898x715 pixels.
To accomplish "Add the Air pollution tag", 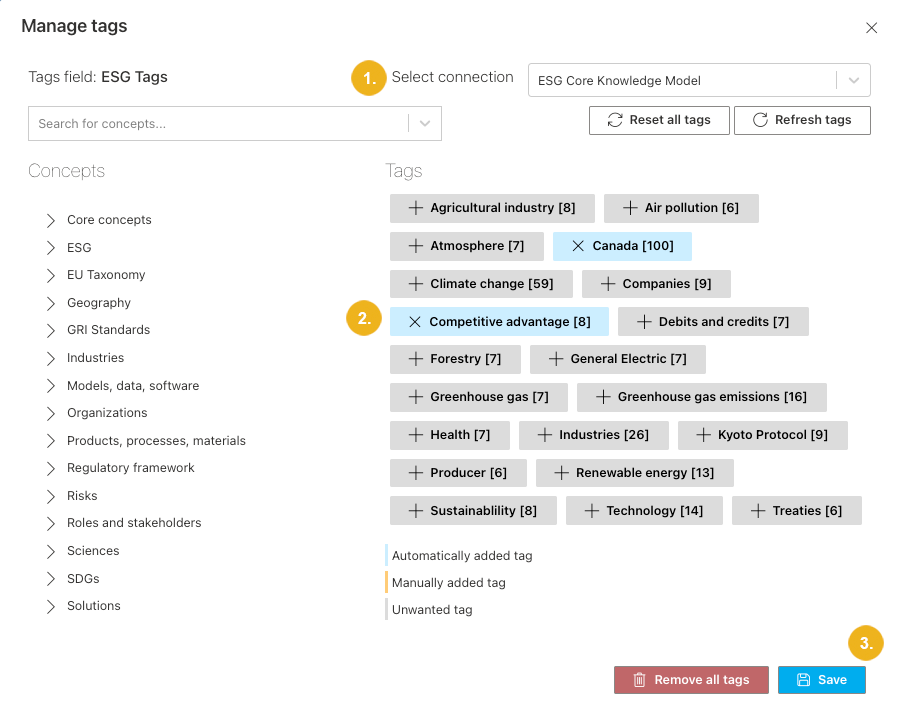I will click(x=630, y=208).
